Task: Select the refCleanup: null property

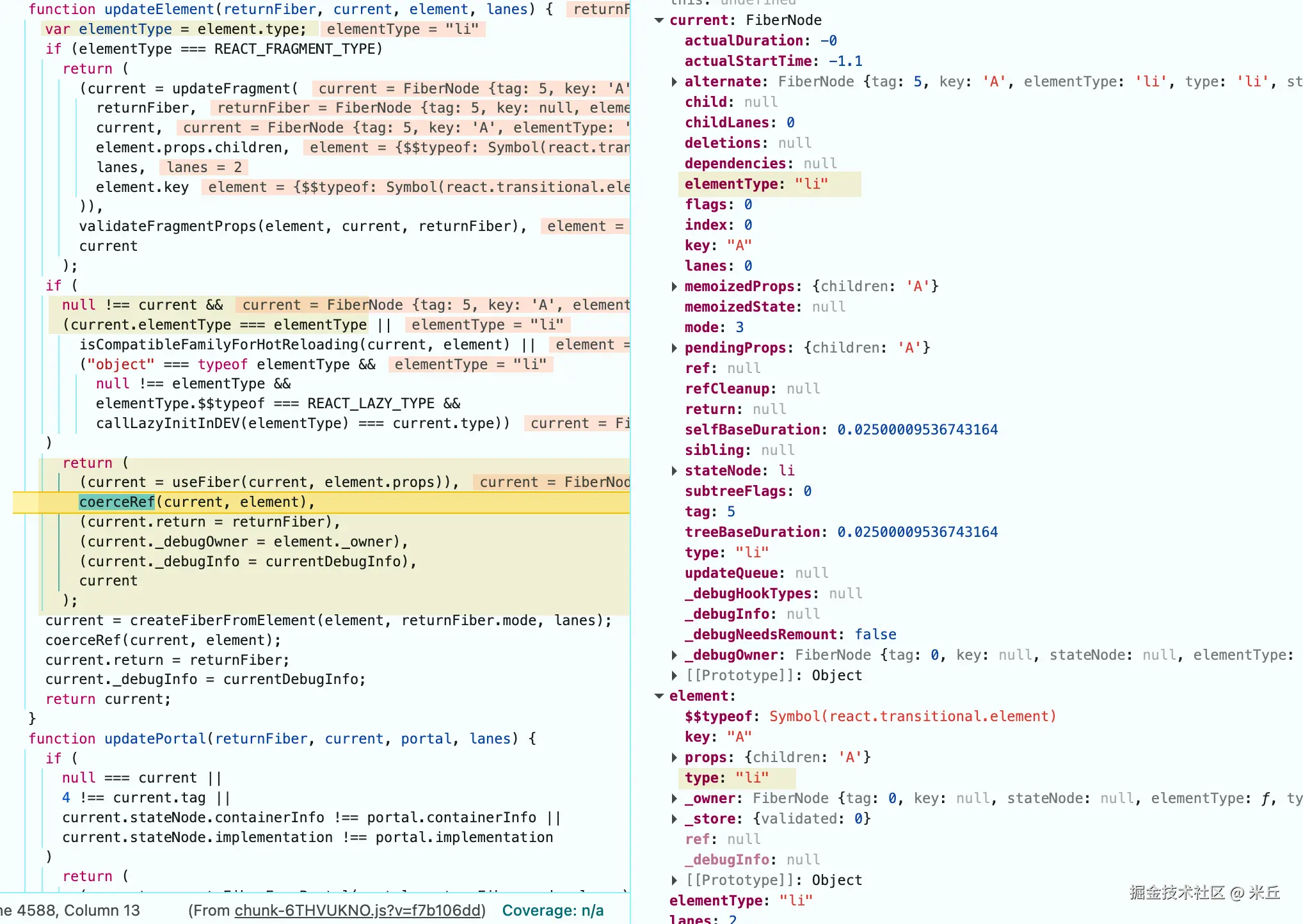Action: (752, 389)
